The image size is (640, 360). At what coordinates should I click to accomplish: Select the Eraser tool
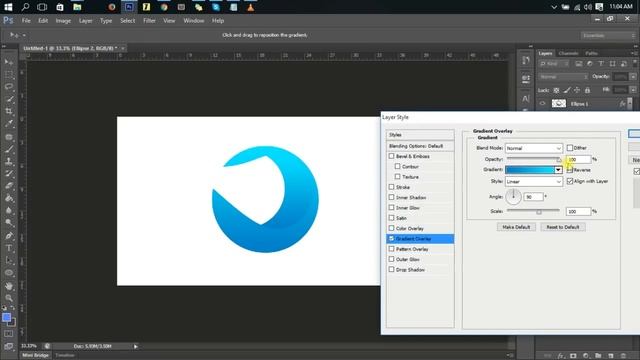click(9, 186)
